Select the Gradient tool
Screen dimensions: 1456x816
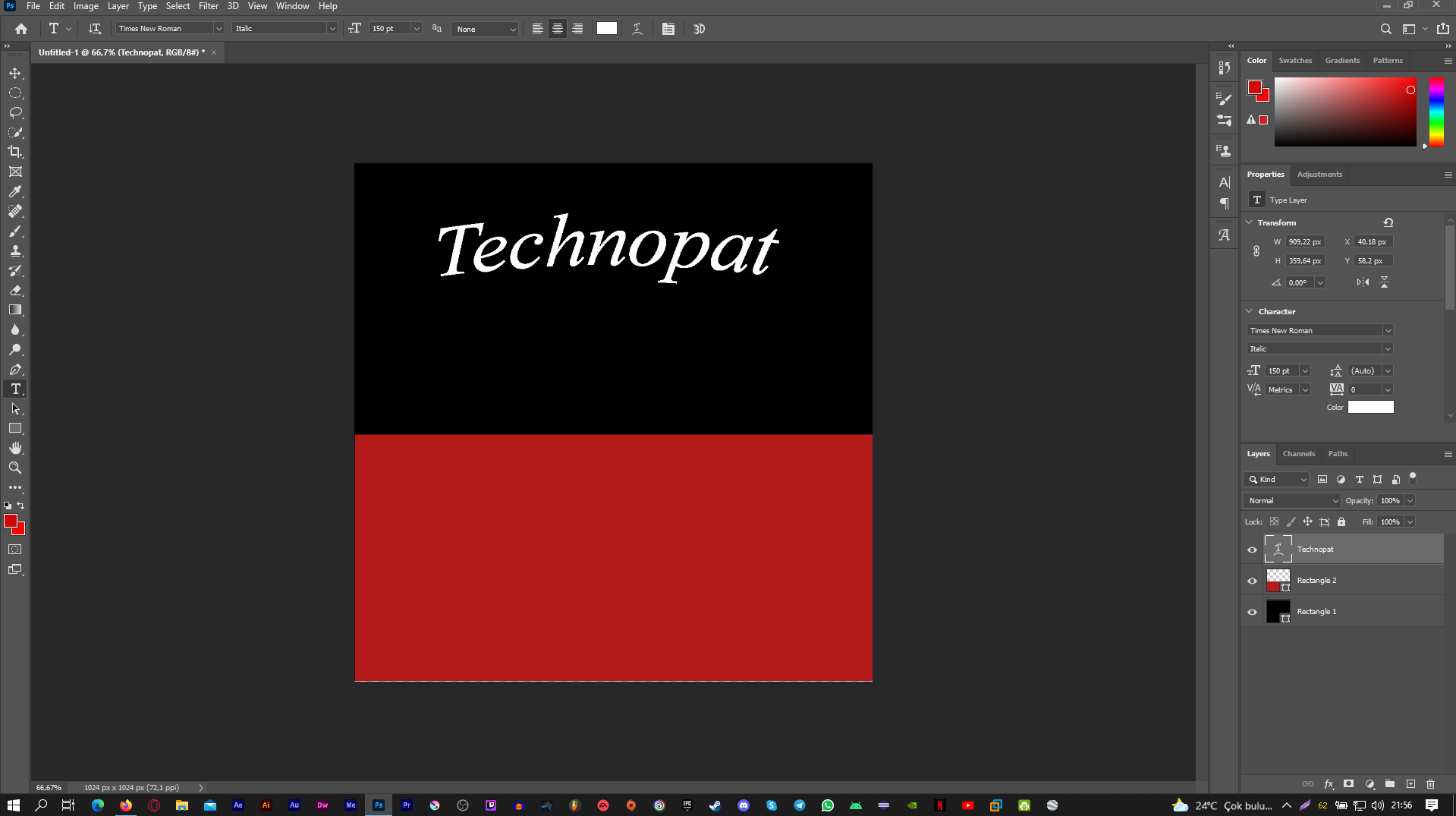pos(15,310)
